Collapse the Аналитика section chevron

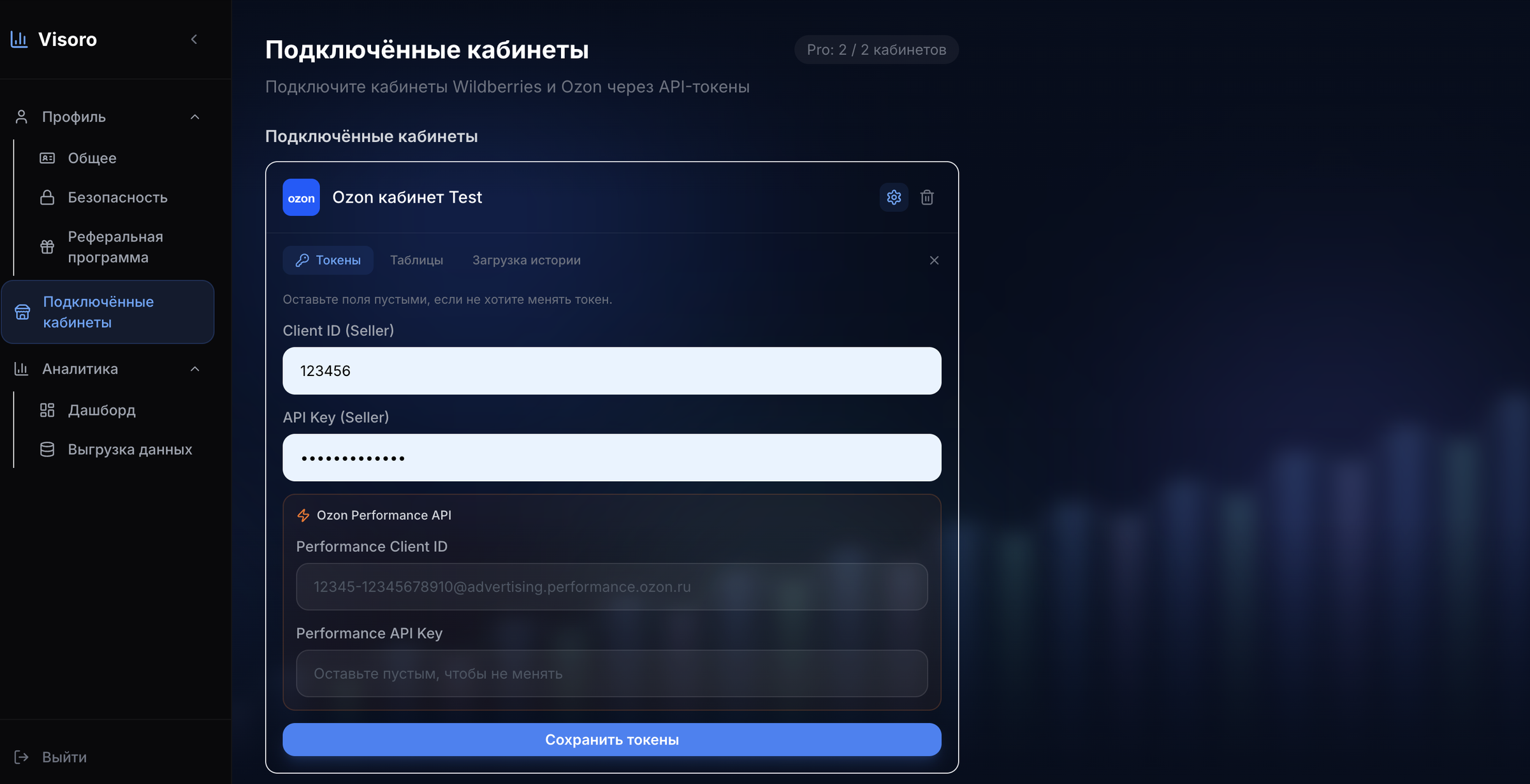(x=195, y=369)
